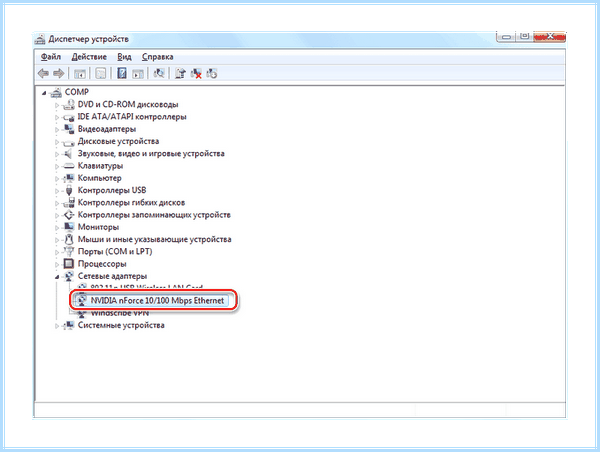This screenshot has width=600, height=452.
Task: Click the Сетевые адаптеры network icon
Action: click(x=69, y=276)
